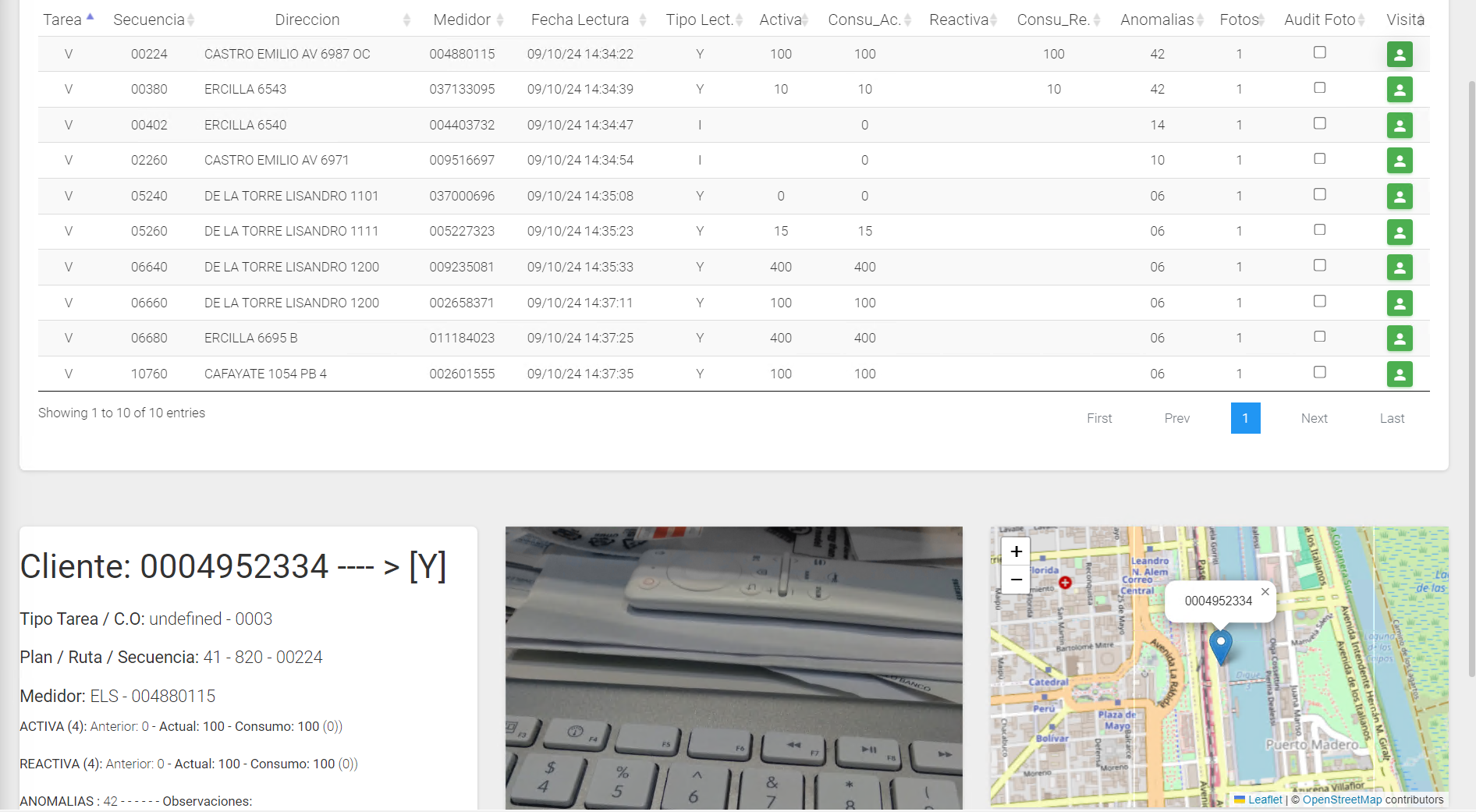
Task: Select address CASTRO EMILIO AV 6987 OC
Action: pyautogui.click(x=287, y=54)
